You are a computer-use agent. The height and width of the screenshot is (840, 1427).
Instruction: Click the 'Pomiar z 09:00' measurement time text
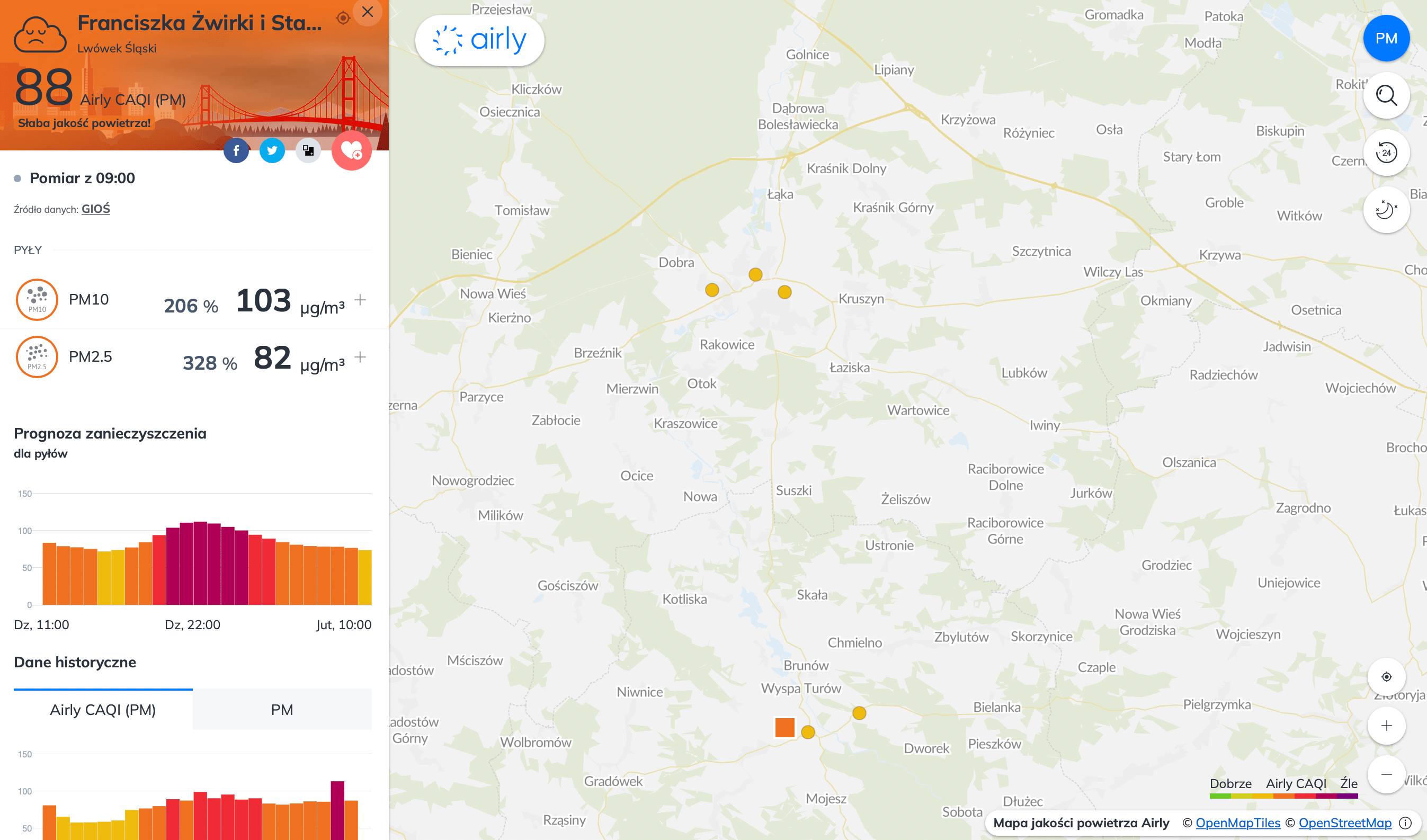[82, 178]
